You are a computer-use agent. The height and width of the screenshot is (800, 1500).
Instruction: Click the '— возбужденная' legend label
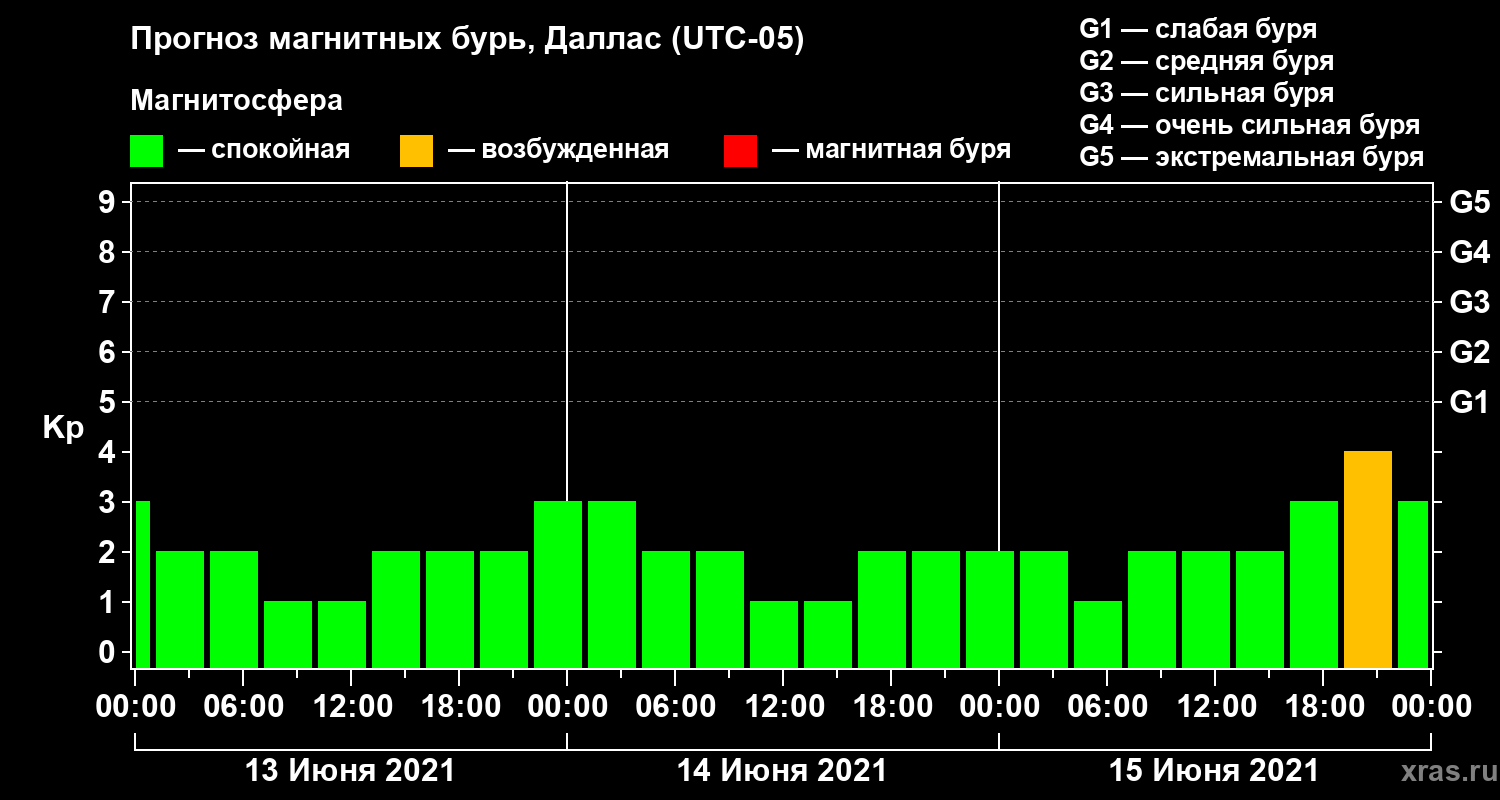[x=558, y=151]
